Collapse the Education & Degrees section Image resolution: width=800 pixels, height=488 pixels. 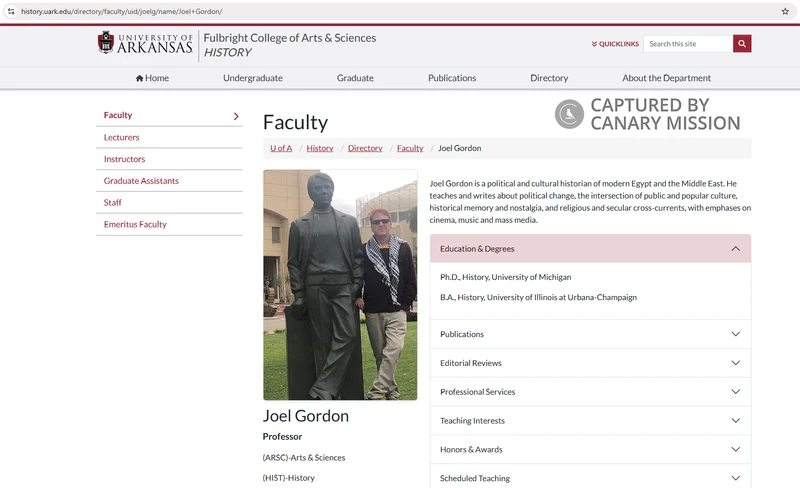590,249
